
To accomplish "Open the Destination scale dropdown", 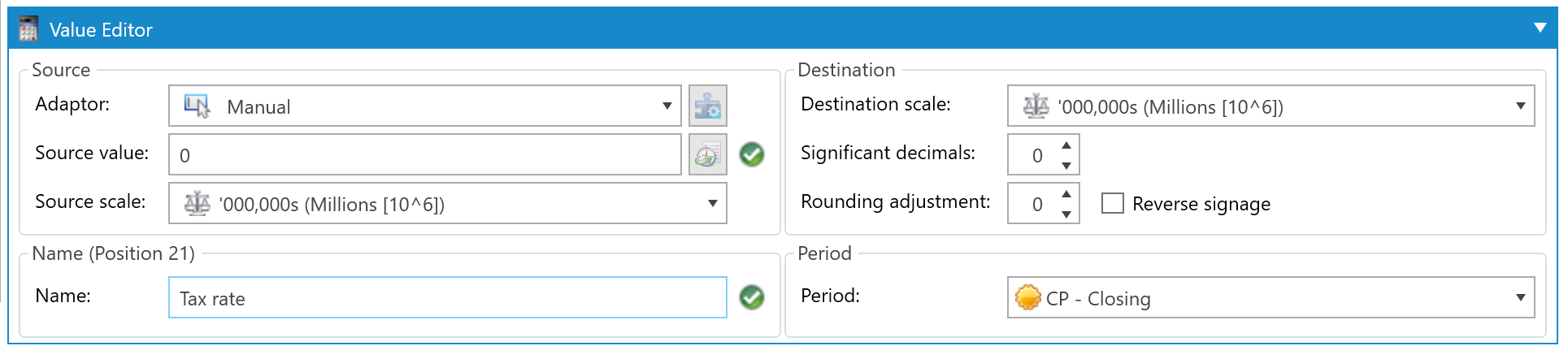I will click(x=1271, y=106).
